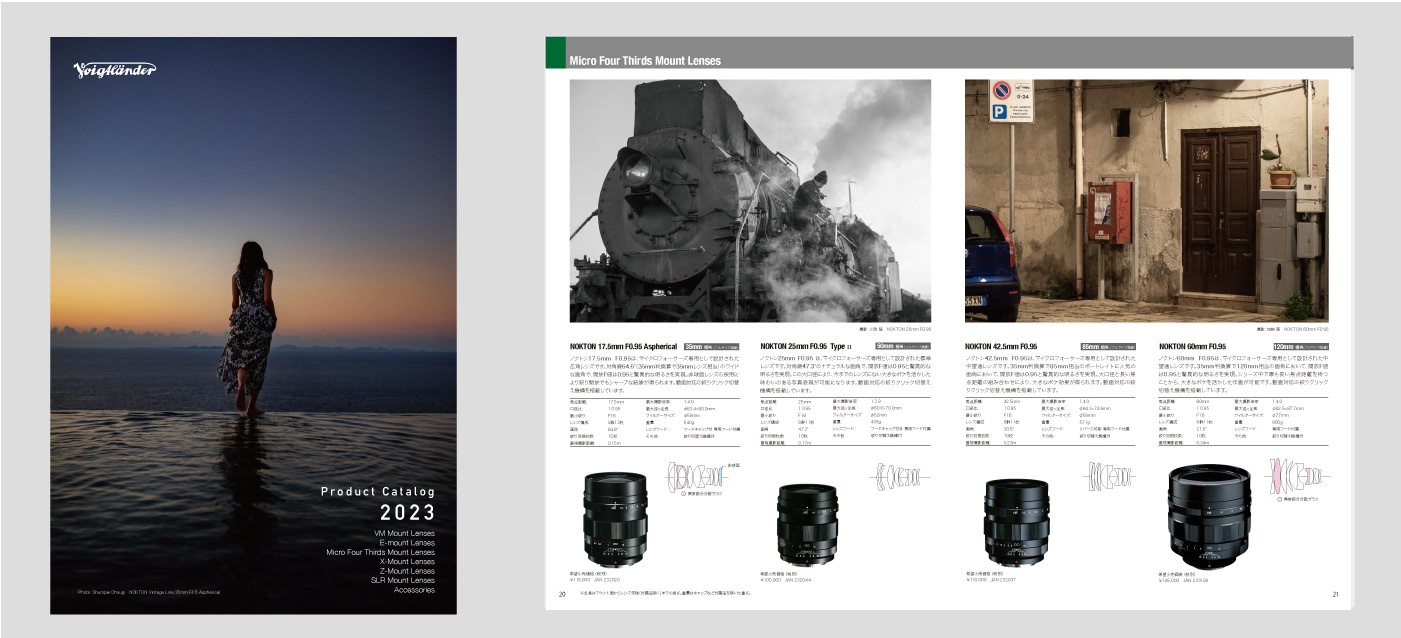Select "Accessories" on the cover list
The width and height of the screenshot is (1401, 638).
pos(414,590)
